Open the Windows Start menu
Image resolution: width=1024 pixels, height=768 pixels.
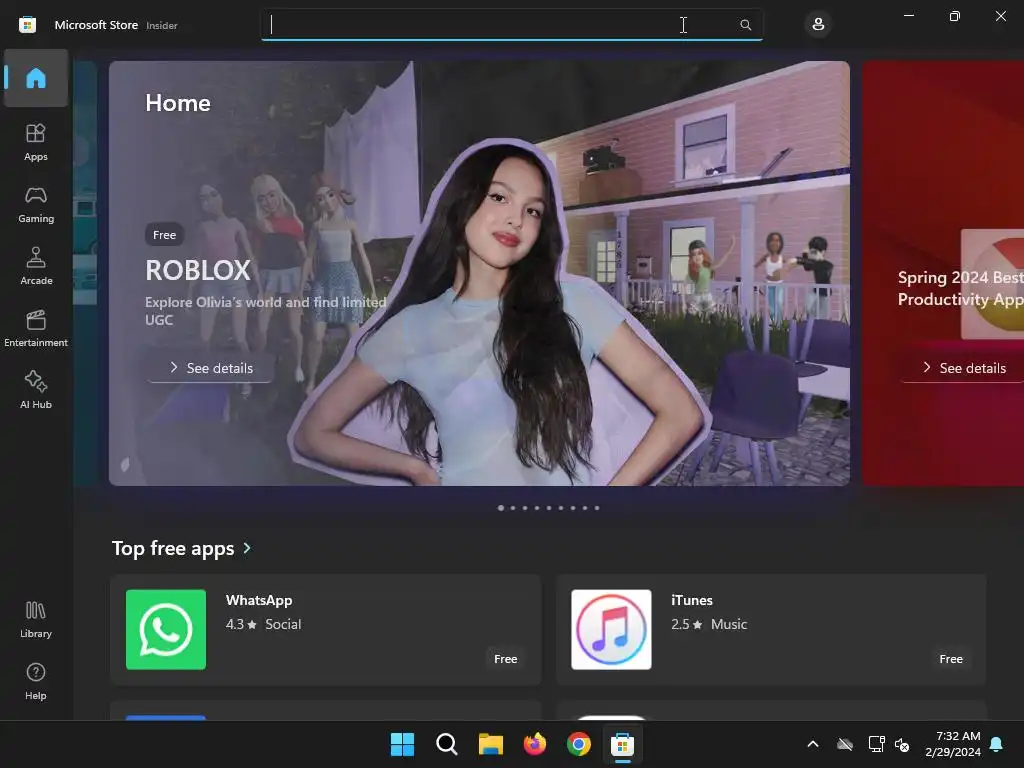[402, 744]
